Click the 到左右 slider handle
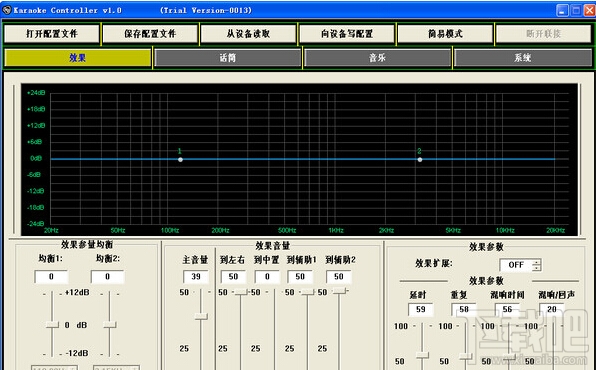This screenshot has width=596, height=370. (241, 292)
